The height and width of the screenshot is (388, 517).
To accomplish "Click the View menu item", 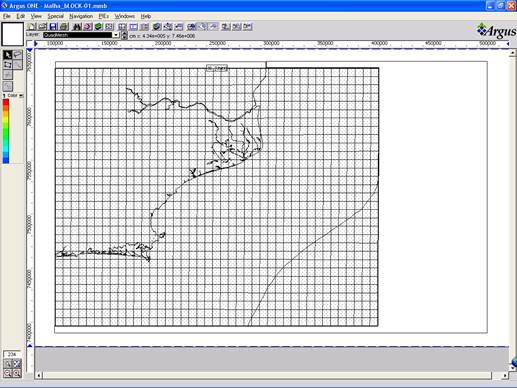I will (x=36, y=16).
